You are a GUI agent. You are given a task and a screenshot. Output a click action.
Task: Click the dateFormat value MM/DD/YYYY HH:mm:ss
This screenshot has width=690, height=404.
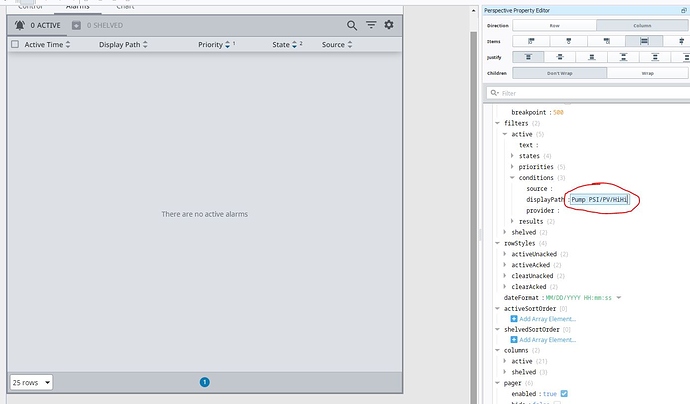pos(578,298)
